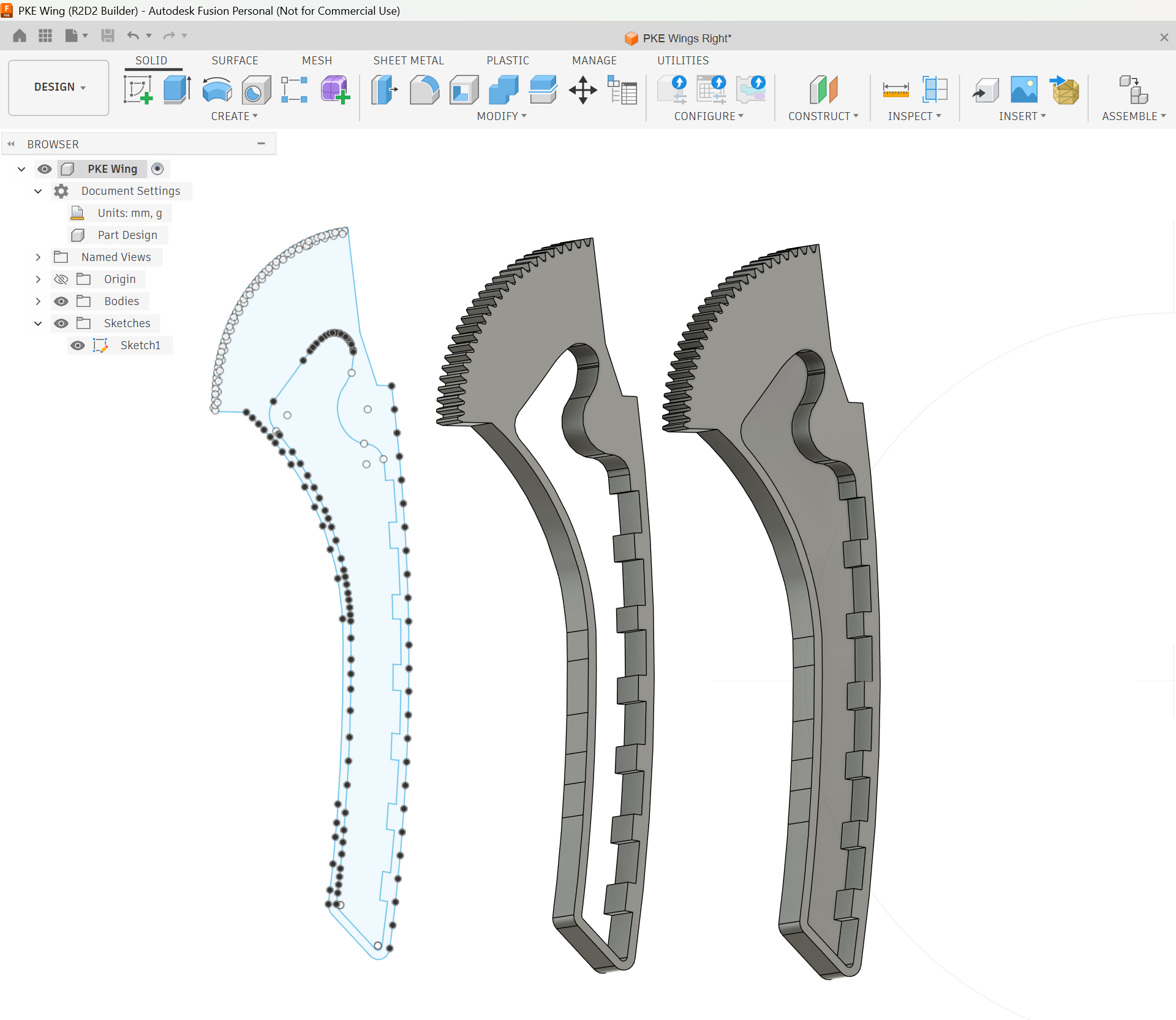The image size is (1176, 1020).
Task: Collapse the PKE Wing root node
Action: coord(22,169)
